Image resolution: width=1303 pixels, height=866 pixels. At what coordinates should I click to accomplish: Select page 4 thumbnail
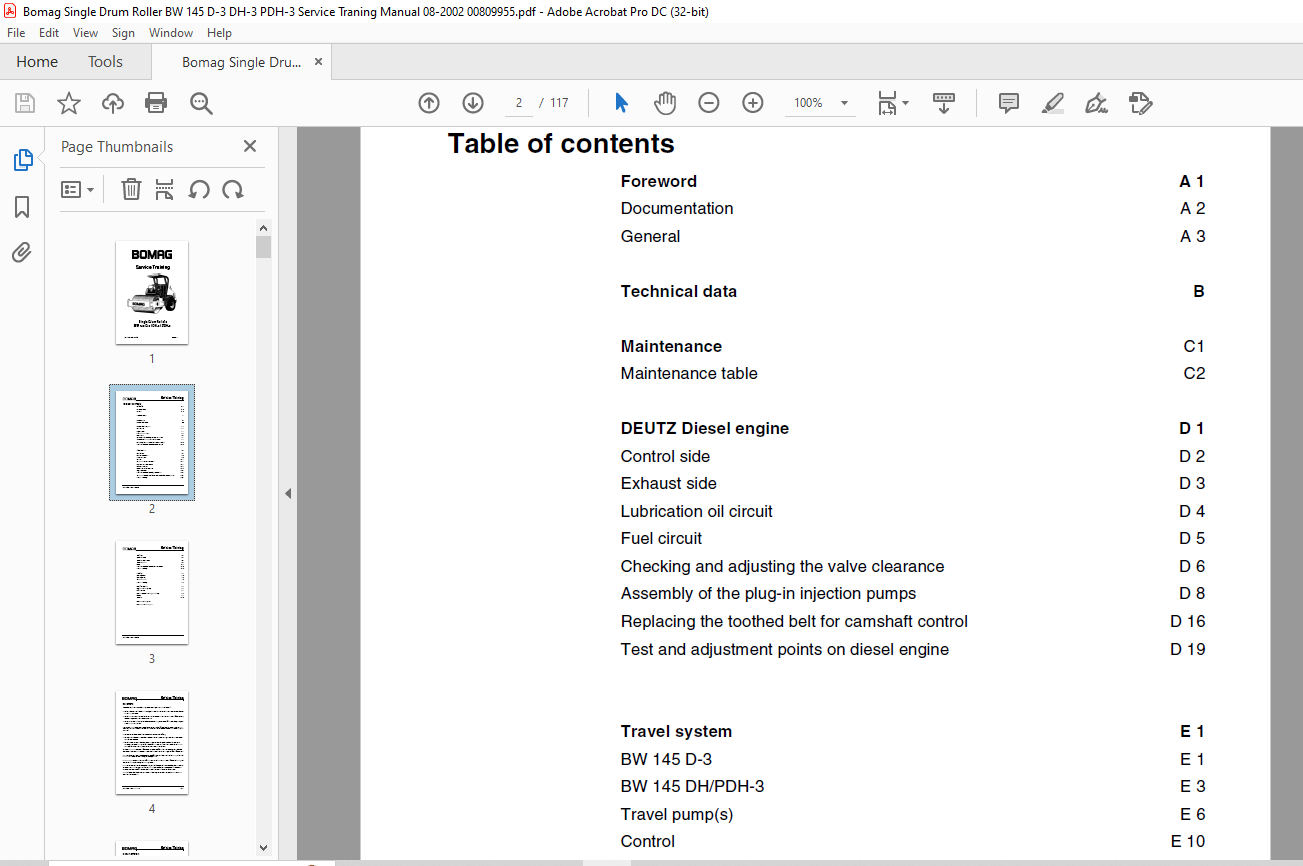tap(152, 743)
